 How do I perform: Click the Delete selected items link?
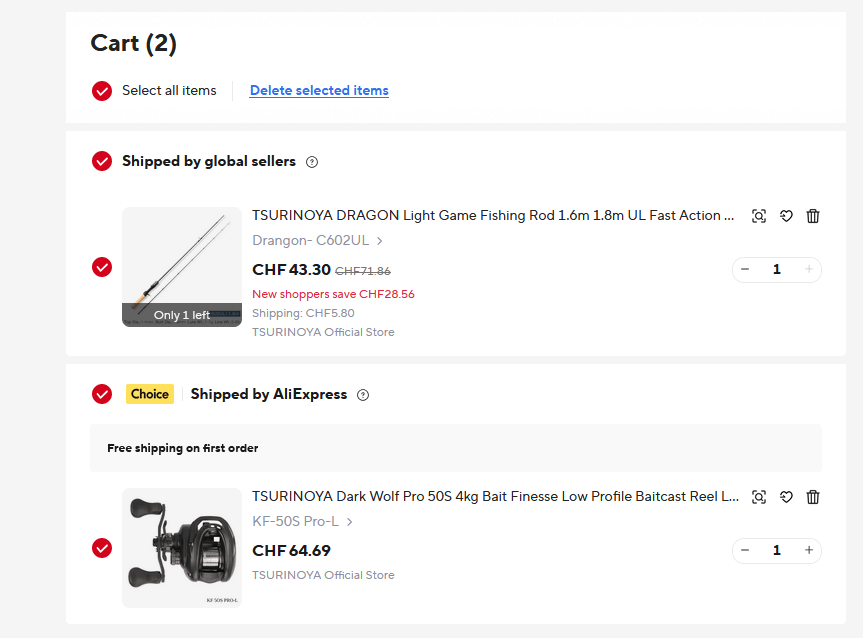[319, 91]
